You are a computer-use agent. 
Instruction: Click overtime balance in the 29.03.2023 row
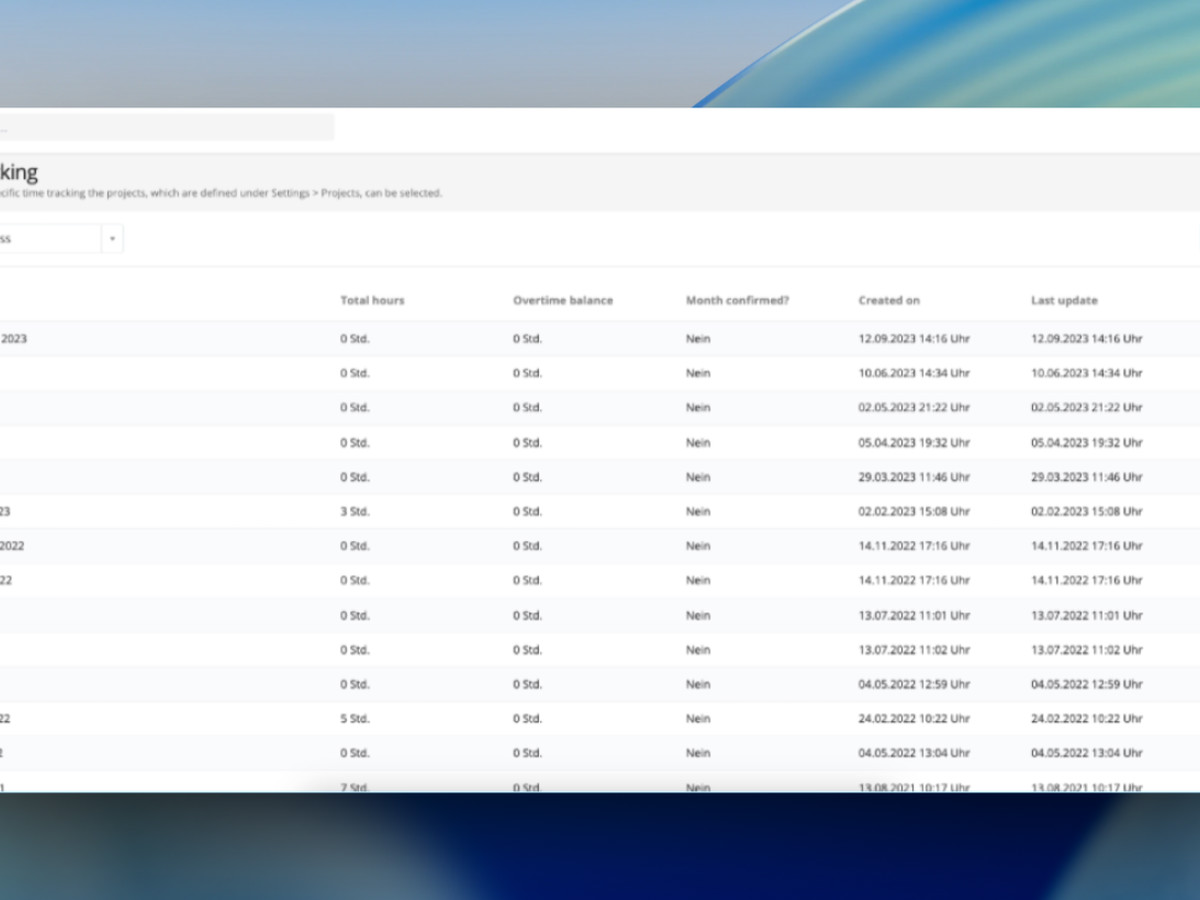point(528,477)
